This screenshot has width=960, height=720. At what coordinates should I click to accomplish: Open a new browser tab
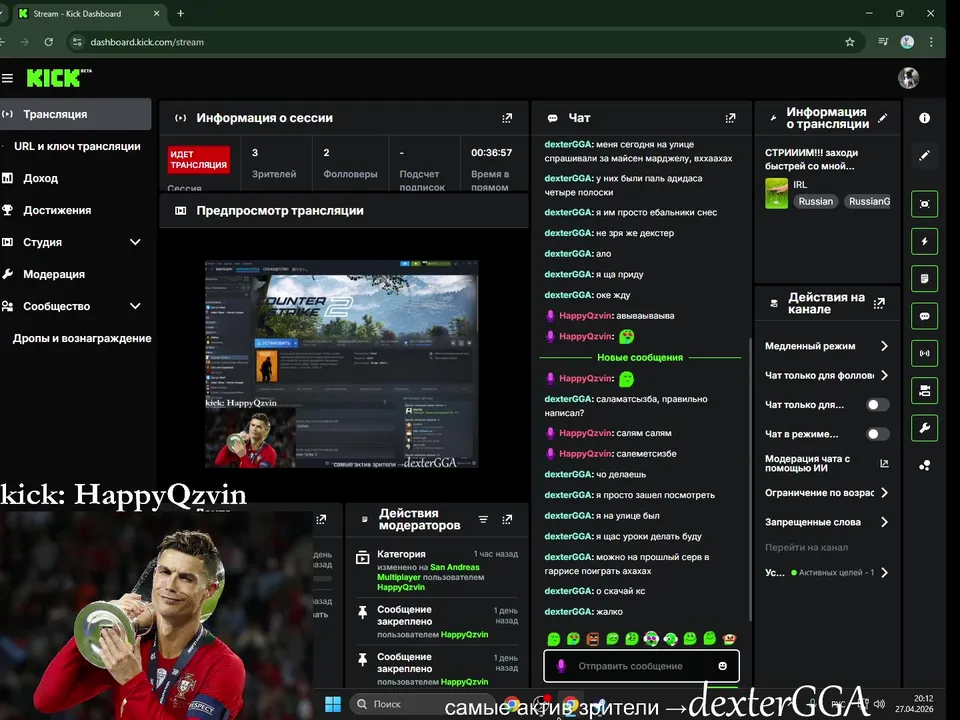pyautogui.click(x=181, y=13)
